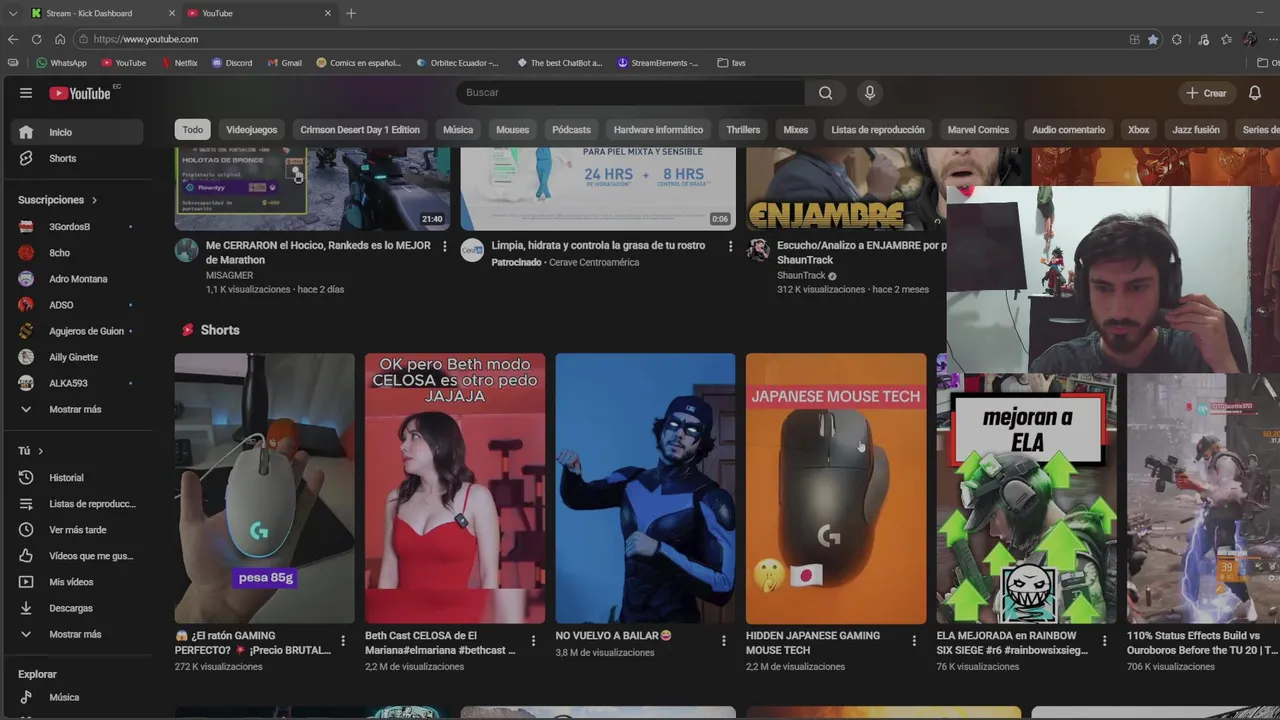Select the Música filter chip
The width and height of the screenshot is (1280, 720).
tap(458, 130)
